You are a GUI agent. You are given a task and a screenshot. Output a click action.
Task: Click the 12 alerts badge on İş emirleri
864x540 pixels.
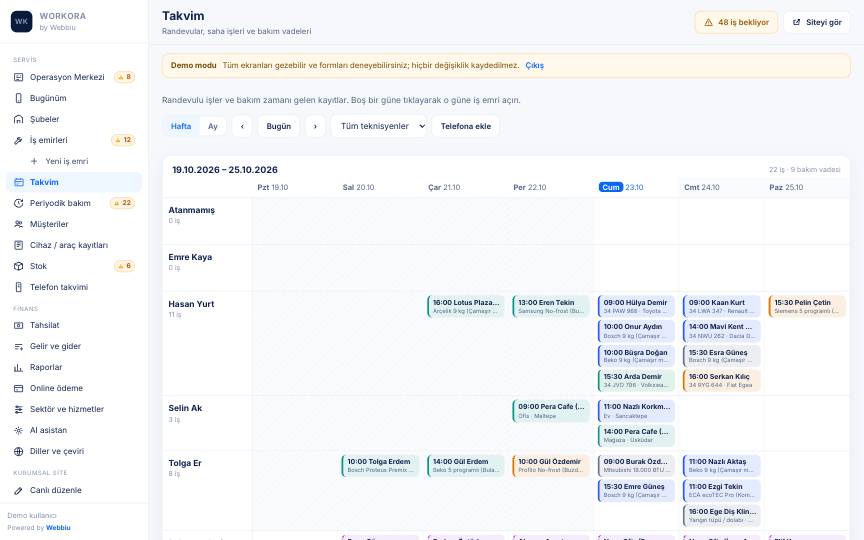123,140
